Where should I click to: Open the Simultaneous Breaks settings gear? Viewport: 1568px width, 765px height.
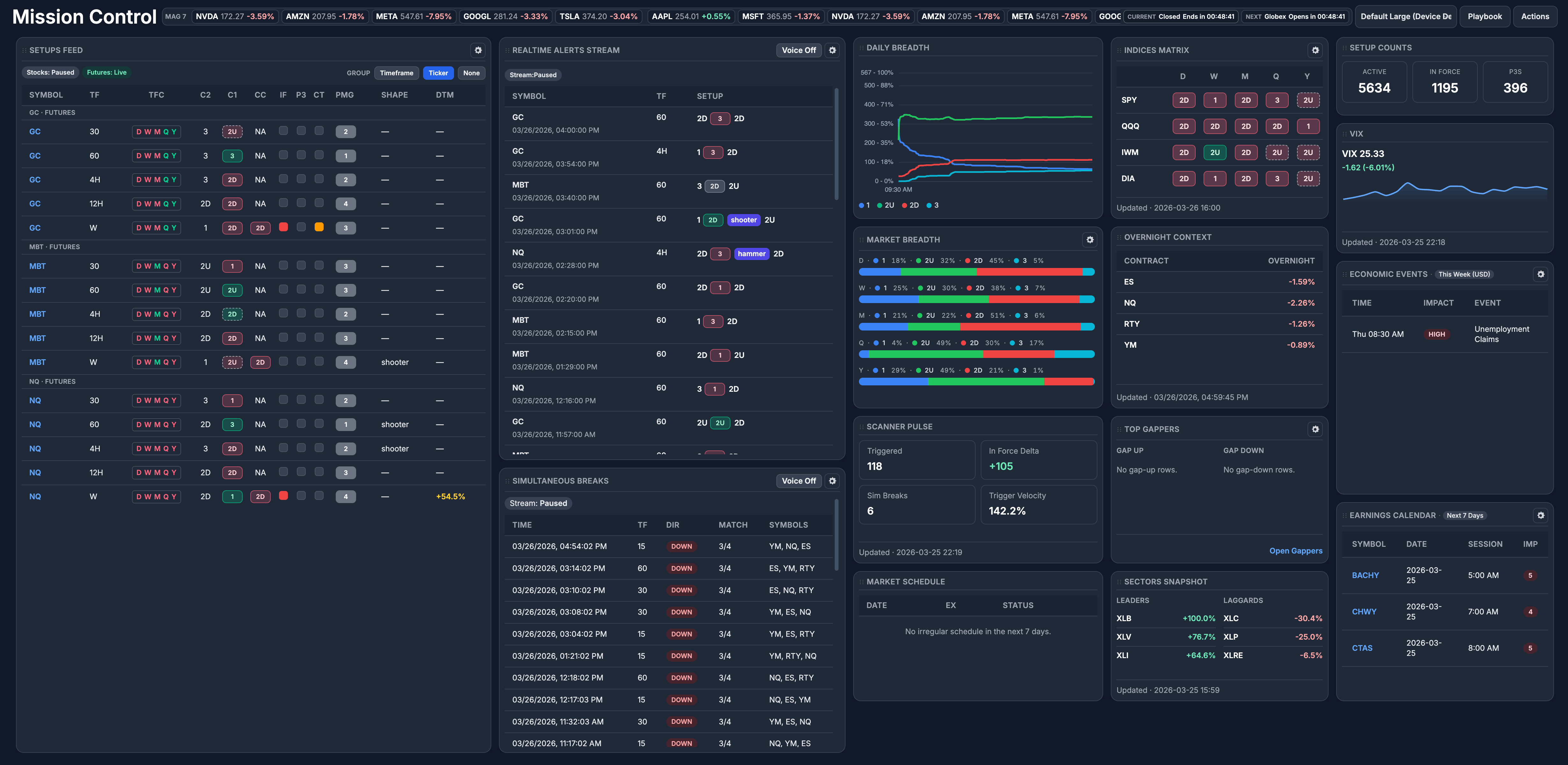[832, 480]
